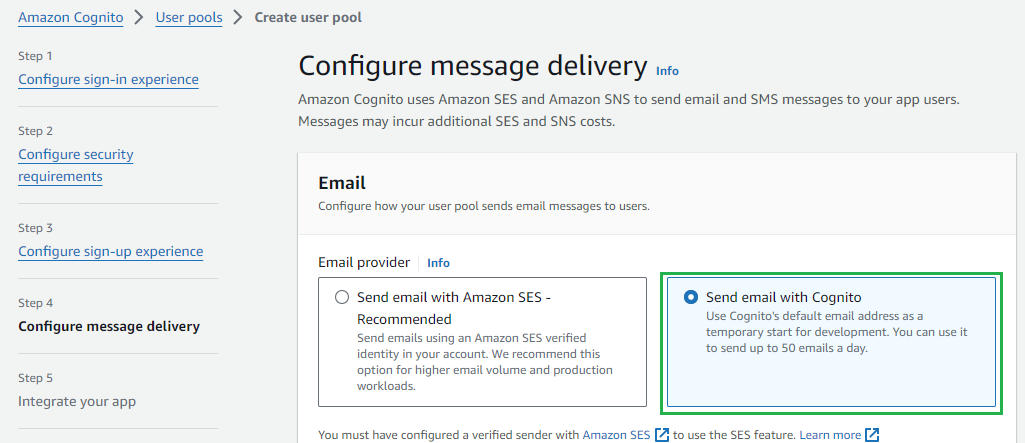This screenshot has width=1025, height=443.
Task: Open Amazon Cognito breadcrumb link
Action: (x=71, y=18)
